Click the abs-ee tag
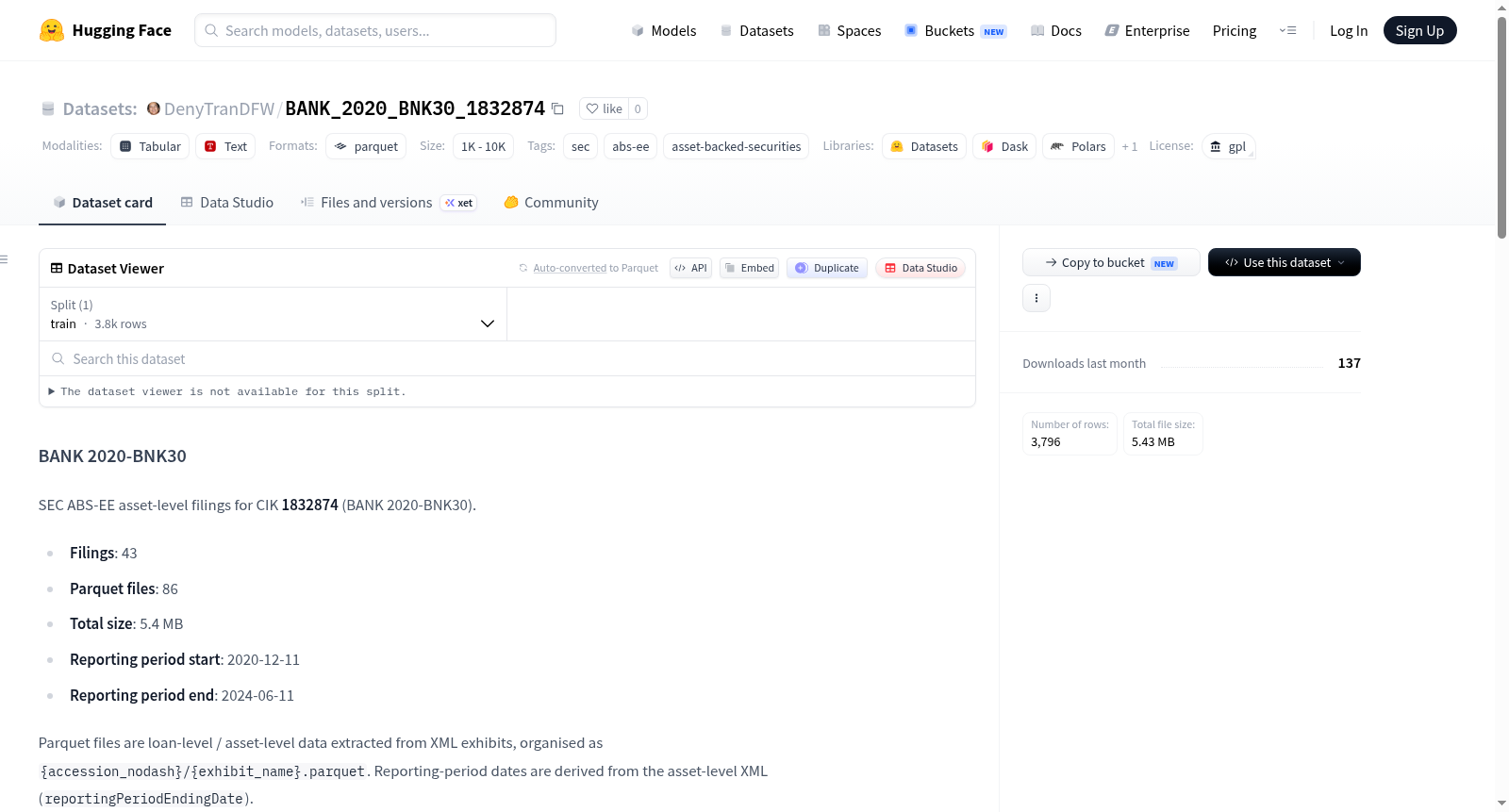1509x812 pixels. pos(631,146)
